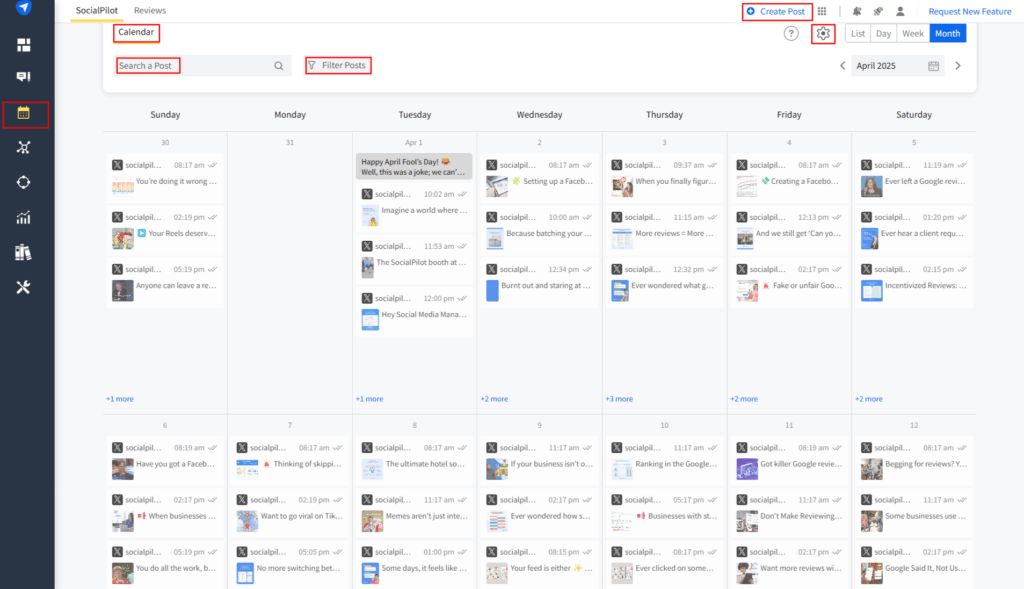The image size is (1024, 589).
Task: Open the tools wrench icon at sidebar bottom
Action: tap(26, 287)
